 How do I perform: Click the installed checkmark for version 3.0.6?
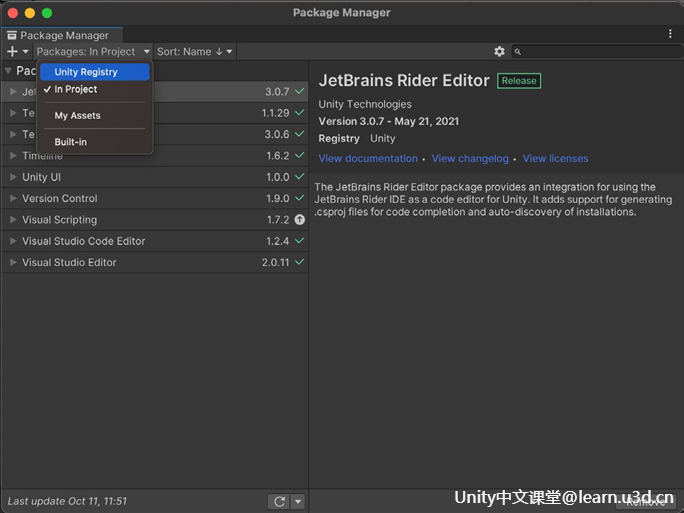click(x=300, y=134)
